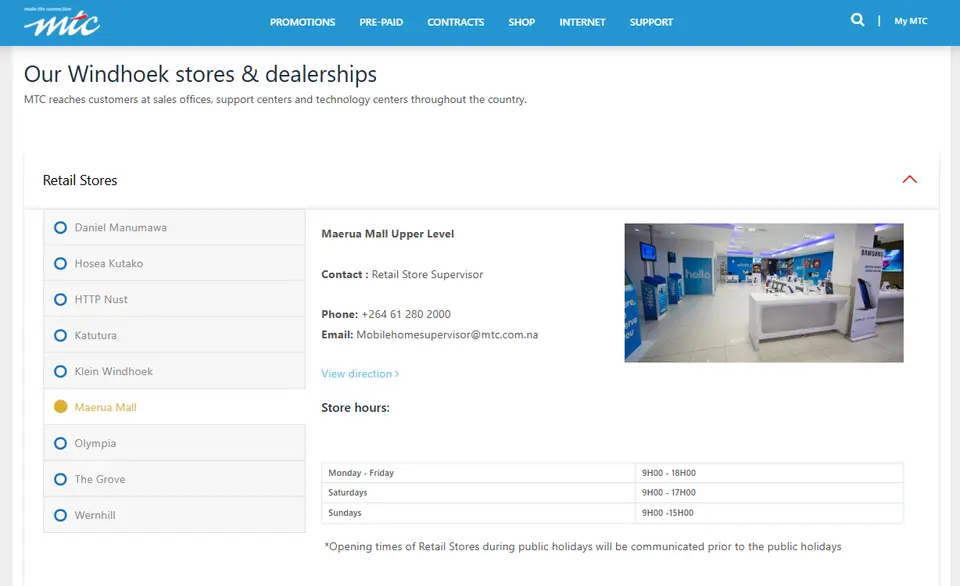The height and width of the screenshot is (586, 960).
Task: Select the Olympia radio button
Action: (60, 443)
